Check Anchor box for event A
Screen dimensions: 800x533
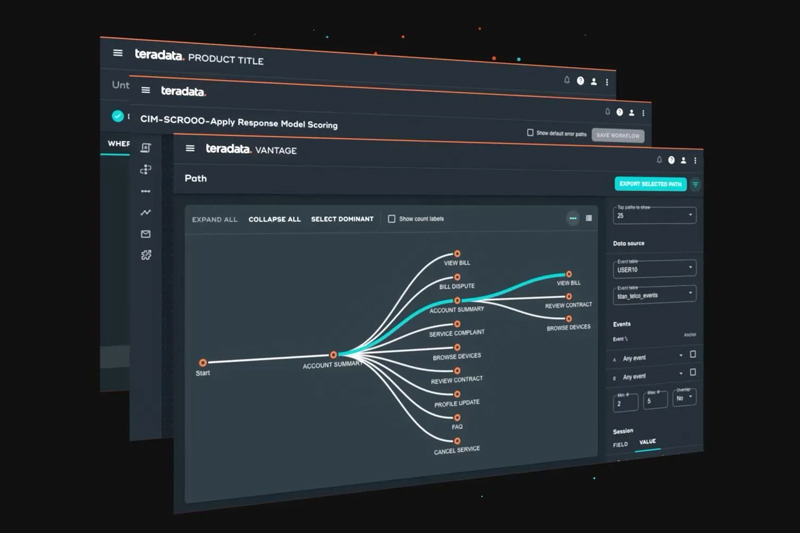693,354
